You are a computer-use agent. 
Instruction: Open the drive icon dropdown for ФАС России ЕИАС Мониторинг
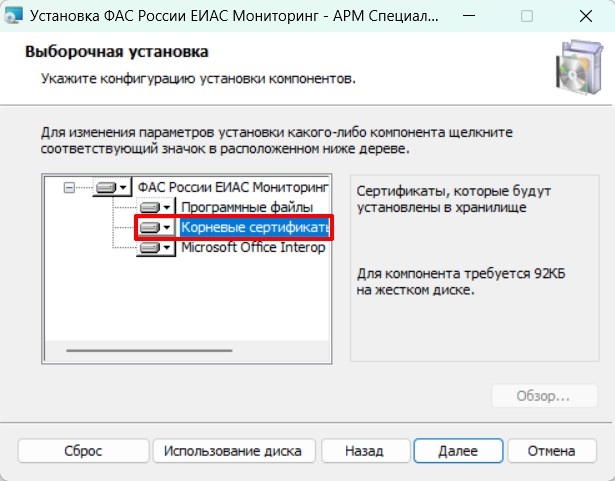[112, 187]
